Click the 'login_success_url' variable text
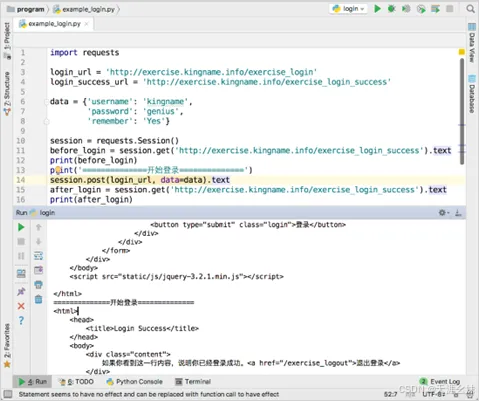 [89, 82]
